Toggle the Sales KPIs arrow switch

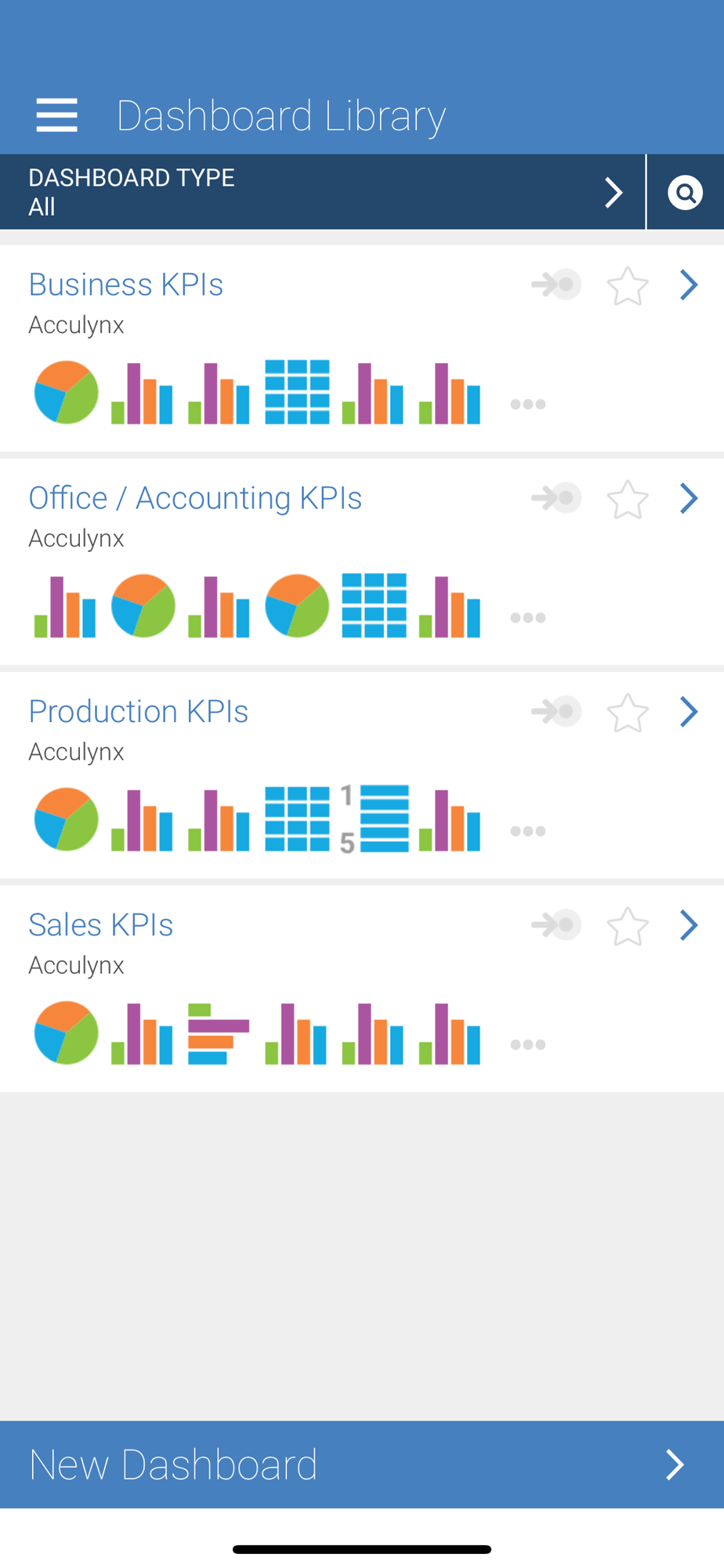pyautogui.click(x=556, y=924)
